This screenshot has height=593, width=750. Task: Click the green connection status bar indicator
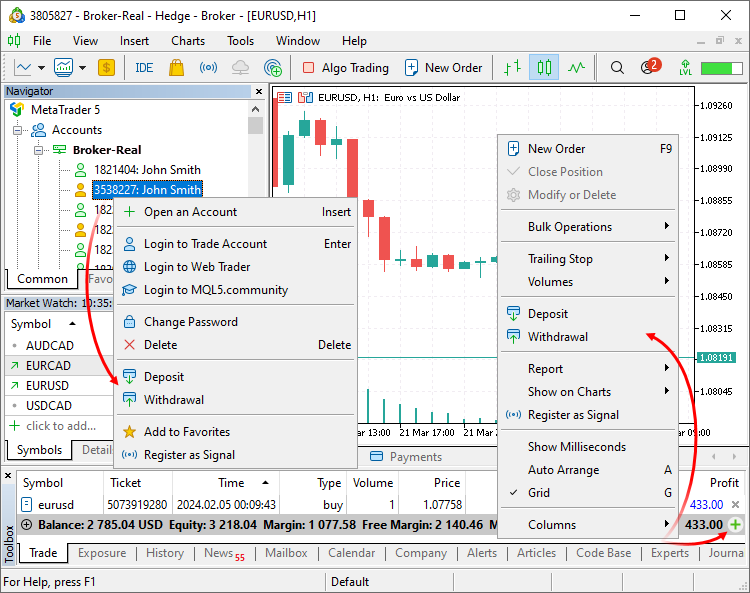721,68
